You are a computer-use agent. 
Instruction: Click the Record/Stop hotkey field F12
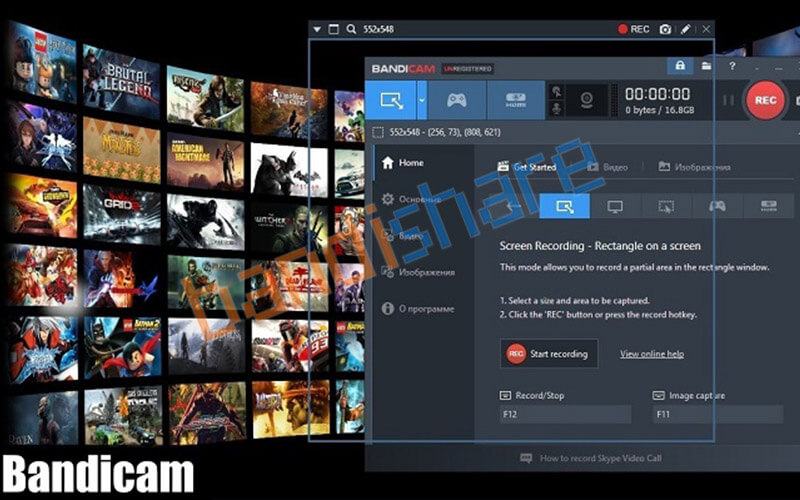coord(565,414)
